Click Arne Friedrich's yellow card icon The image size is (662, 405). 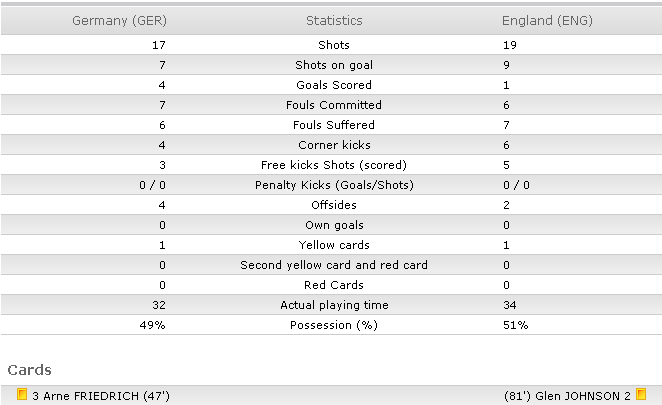click(22, 394)
